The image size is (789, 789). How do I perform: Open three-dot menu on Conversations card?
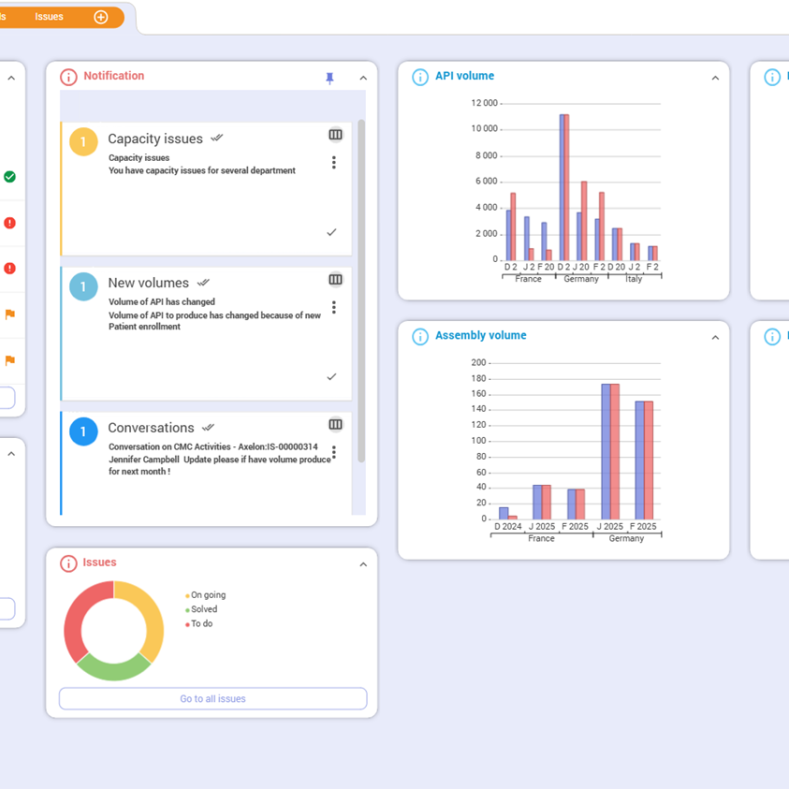(x=334, y=452)
